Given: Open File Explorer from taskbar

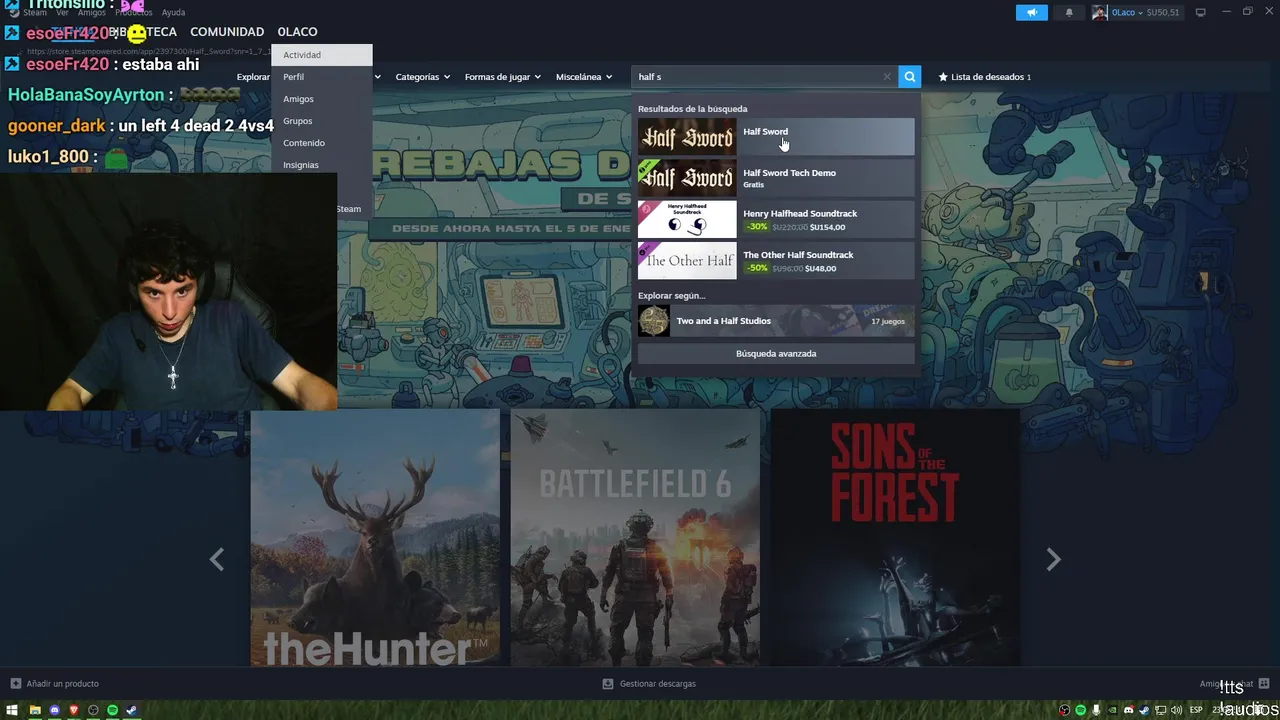Looking at the screenshot, I should 35,710.
